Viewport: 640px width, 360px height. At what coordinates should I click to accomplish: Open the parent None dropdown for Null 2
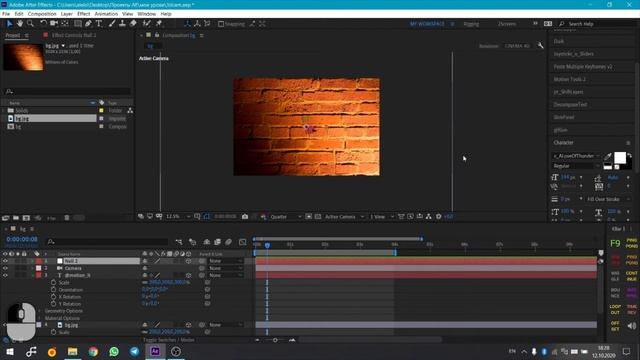tap(225, 261)
